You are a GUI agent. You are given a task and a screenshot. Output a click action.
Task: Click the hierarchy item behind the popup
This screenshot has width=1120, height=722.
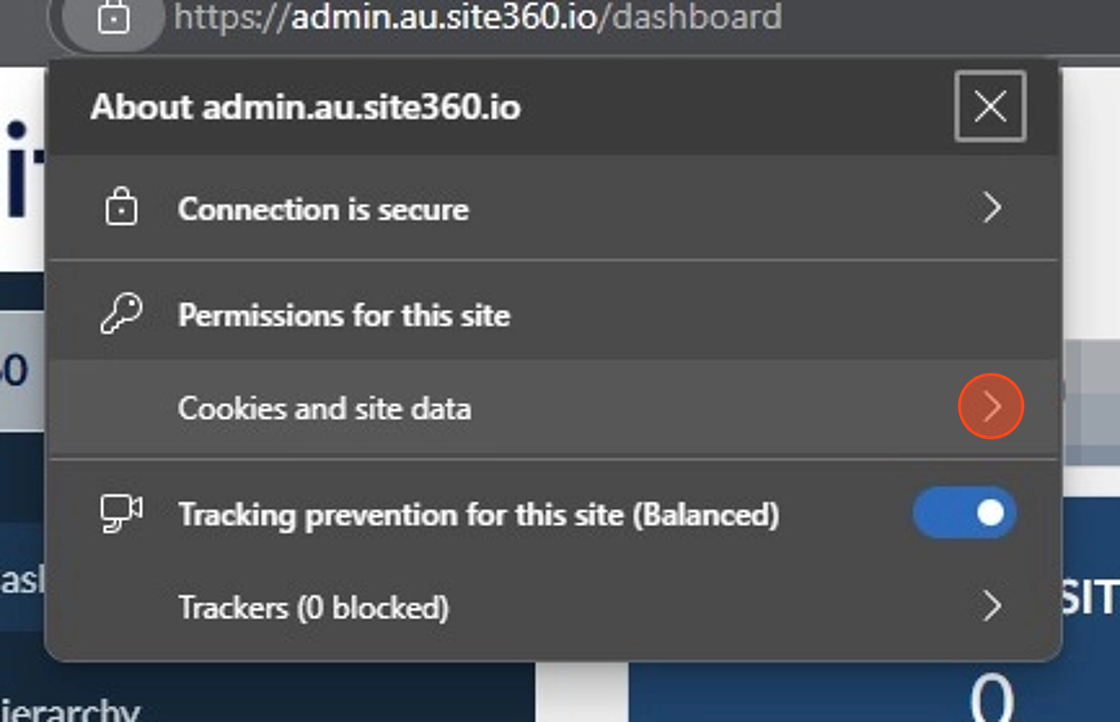(x=70, y=709)
